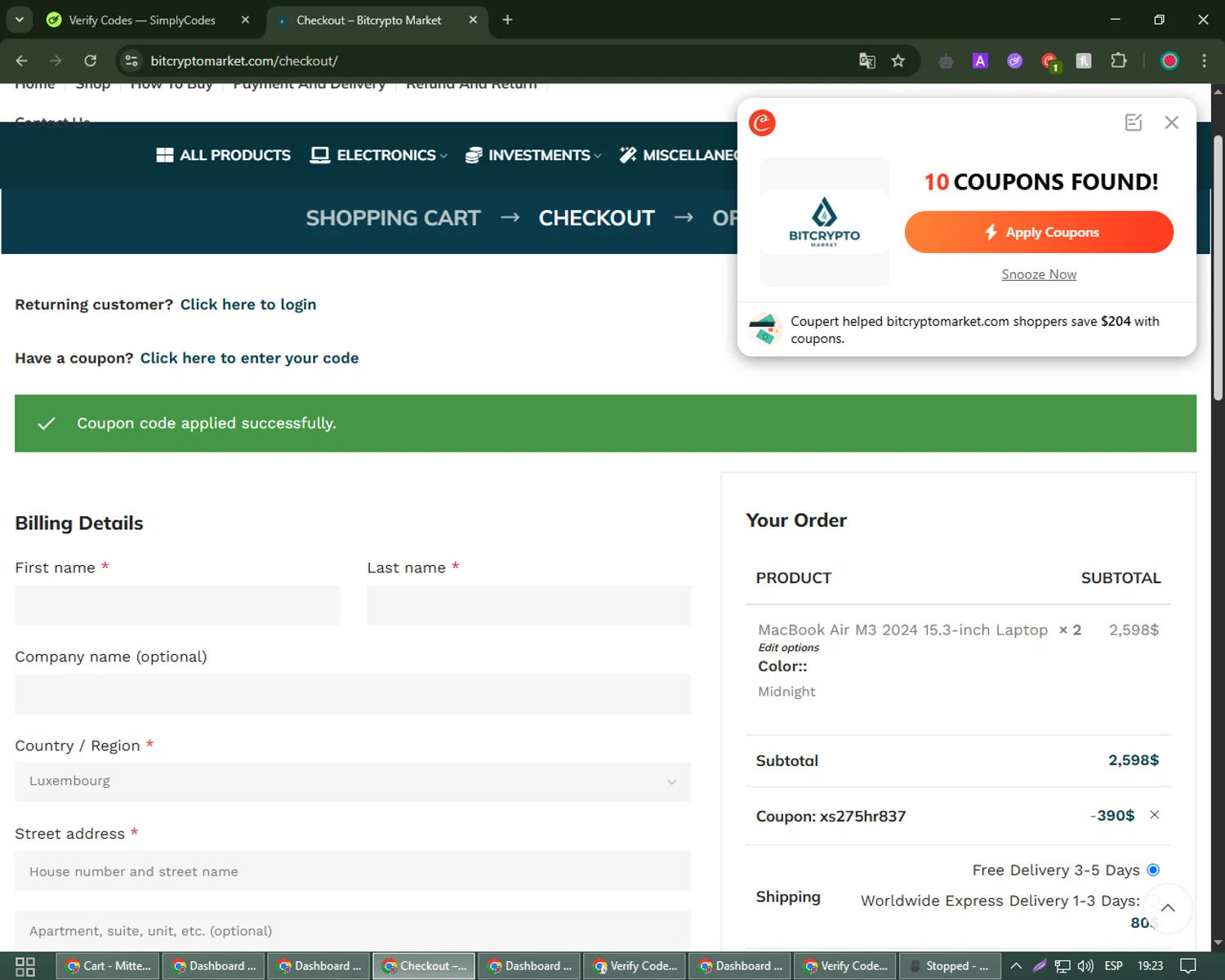Click the feather pen tray icon
The height and width of the screenshot is (980, 1225).
coord(1040,966)
